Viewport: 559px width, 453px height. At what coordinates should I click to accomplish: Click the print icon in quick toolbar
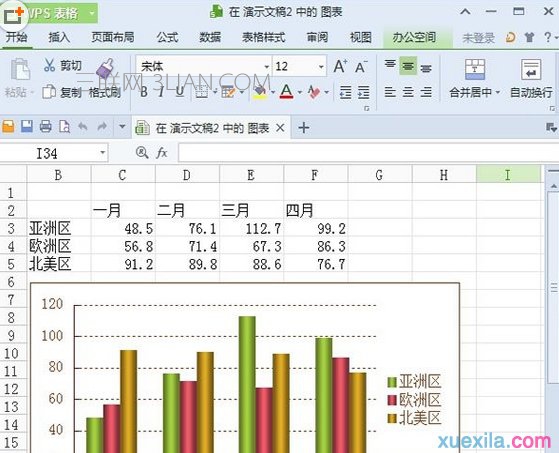click(x=46, y=127)
